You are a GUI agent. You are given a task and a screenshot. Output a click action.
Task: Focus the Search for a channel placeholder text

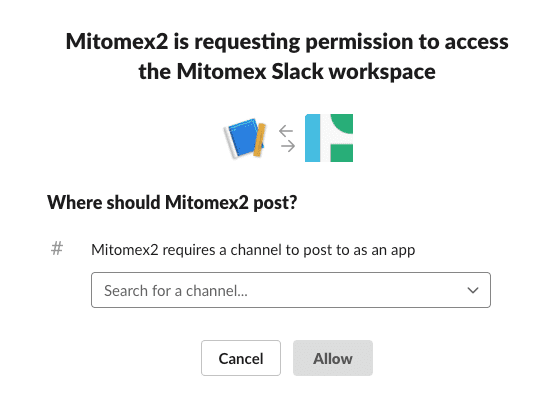point(176,291)
